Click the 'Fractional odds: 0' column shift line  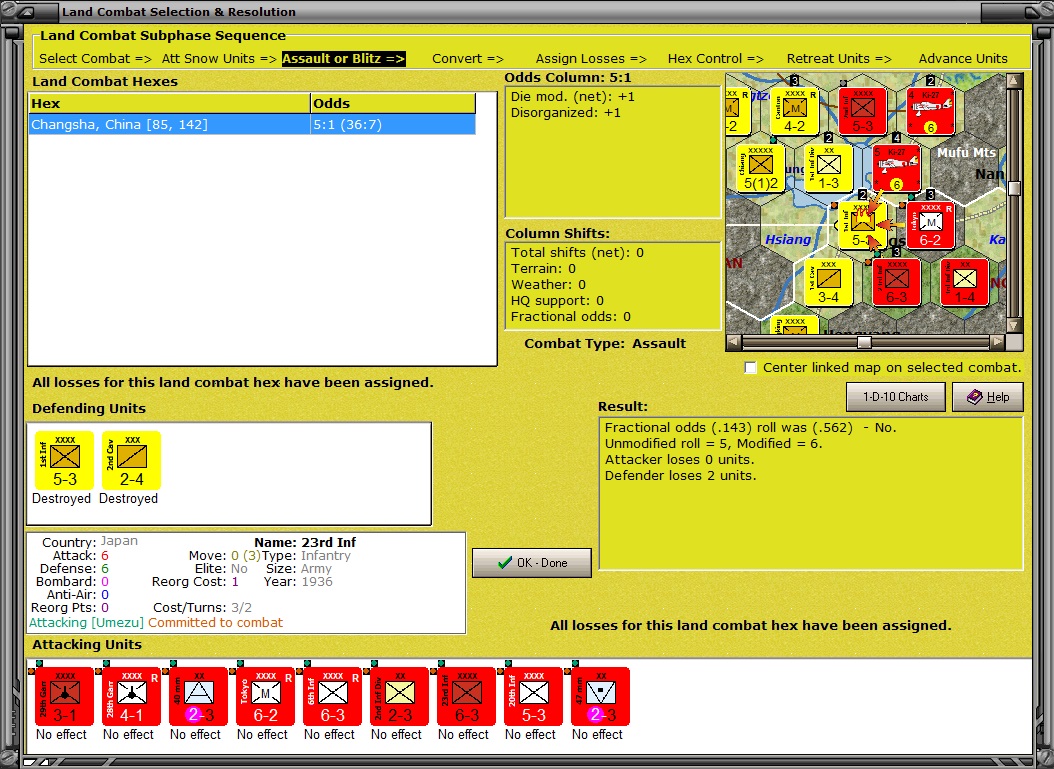(x=571, y=317)
